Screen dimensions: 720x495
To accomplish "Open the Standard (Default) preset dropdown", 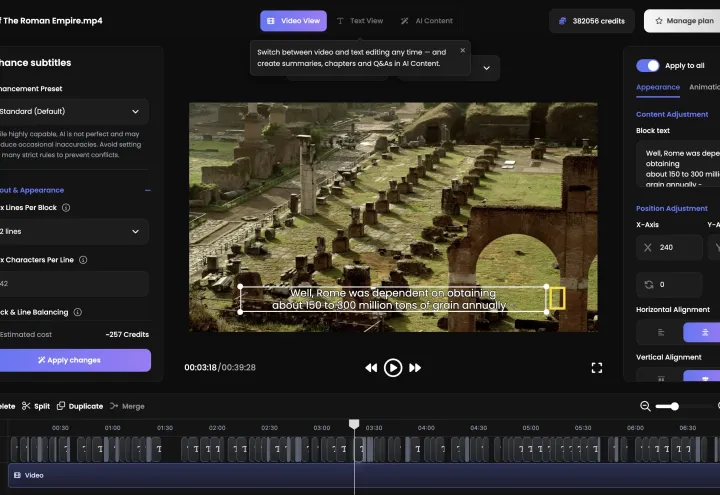I will pyautogui.click(x=73, y=111).
